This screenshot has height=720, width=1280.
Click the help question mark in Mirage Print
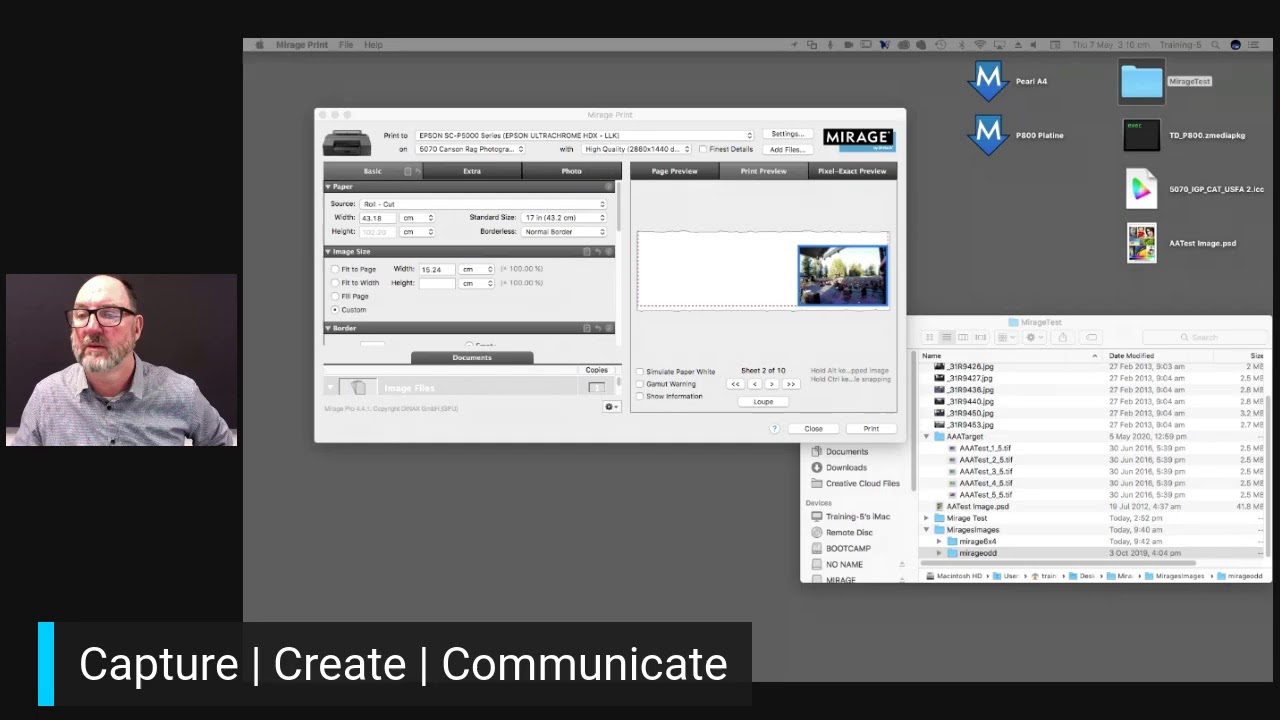774,429
